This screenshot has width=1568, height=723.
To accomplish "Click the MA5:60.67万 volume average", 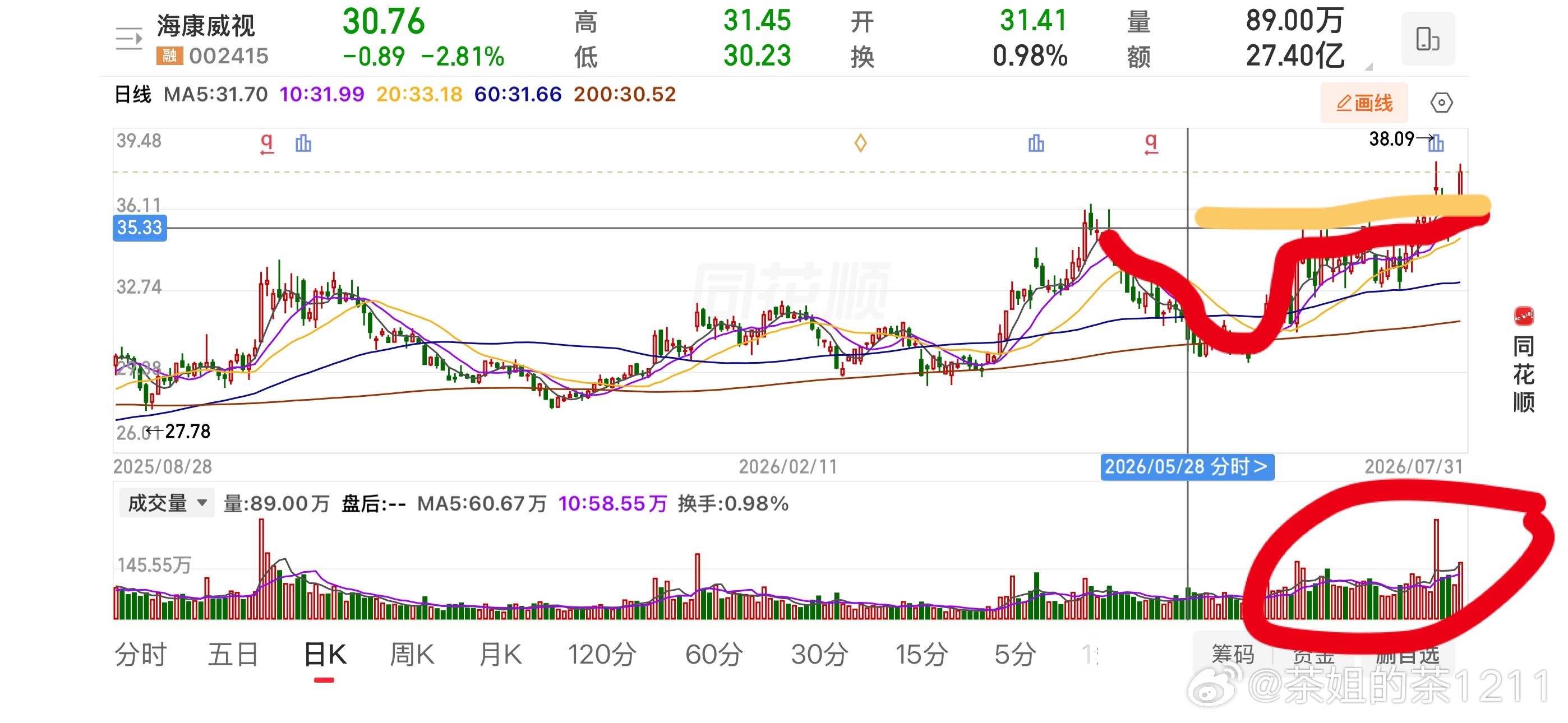I will (482, 503).
